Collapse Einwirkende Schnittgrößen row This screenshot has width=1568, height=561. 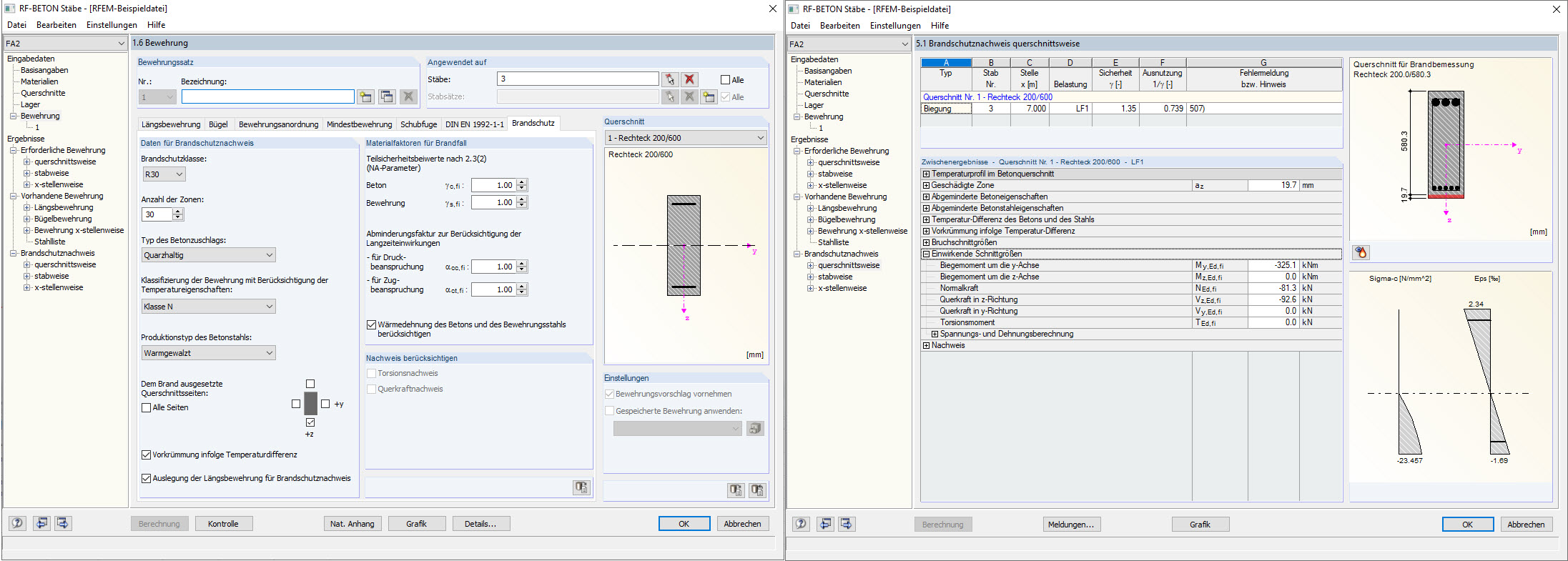pos(927,254)
